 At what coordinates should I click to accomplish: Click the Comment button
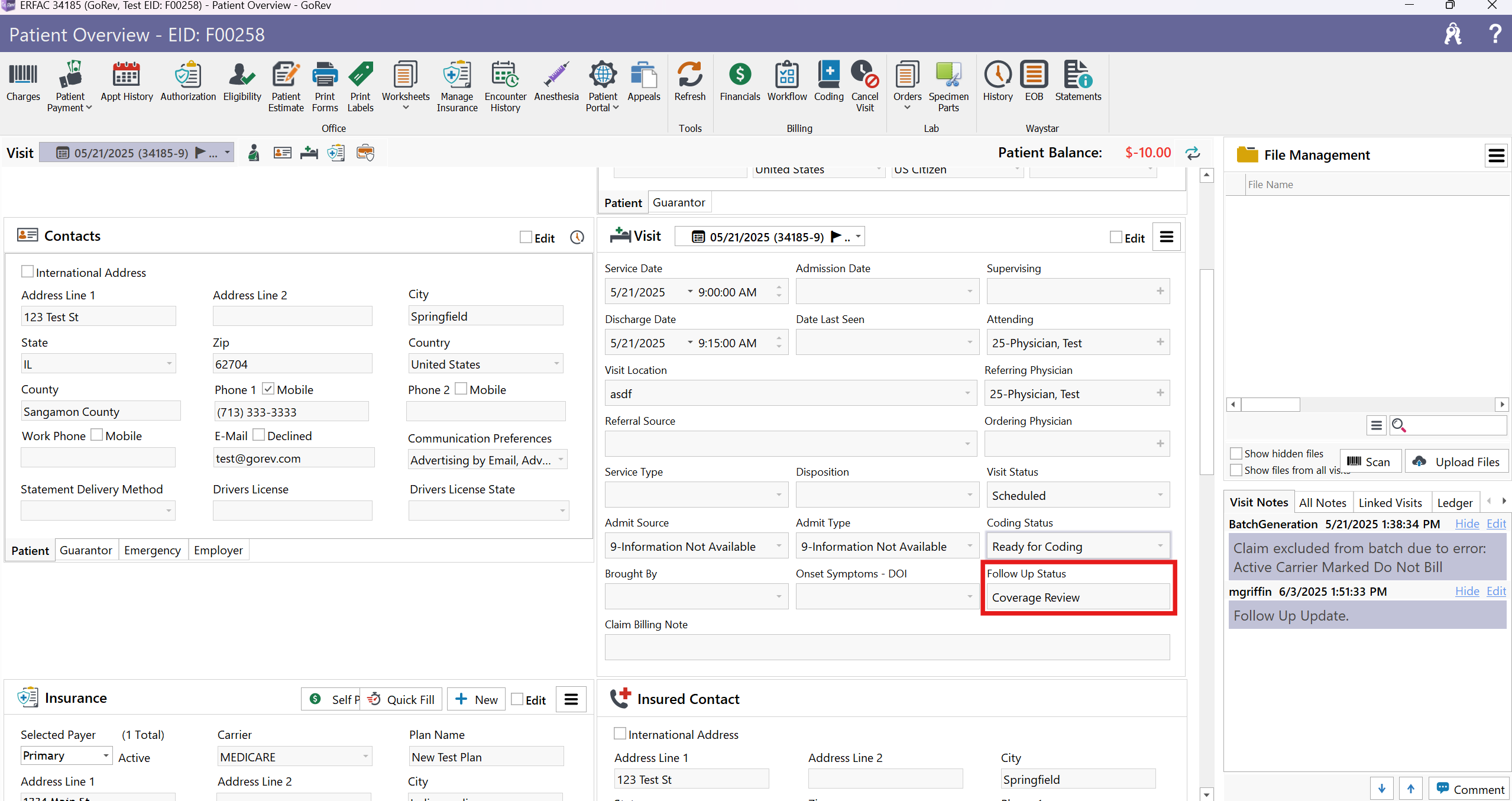[1469, 789]
